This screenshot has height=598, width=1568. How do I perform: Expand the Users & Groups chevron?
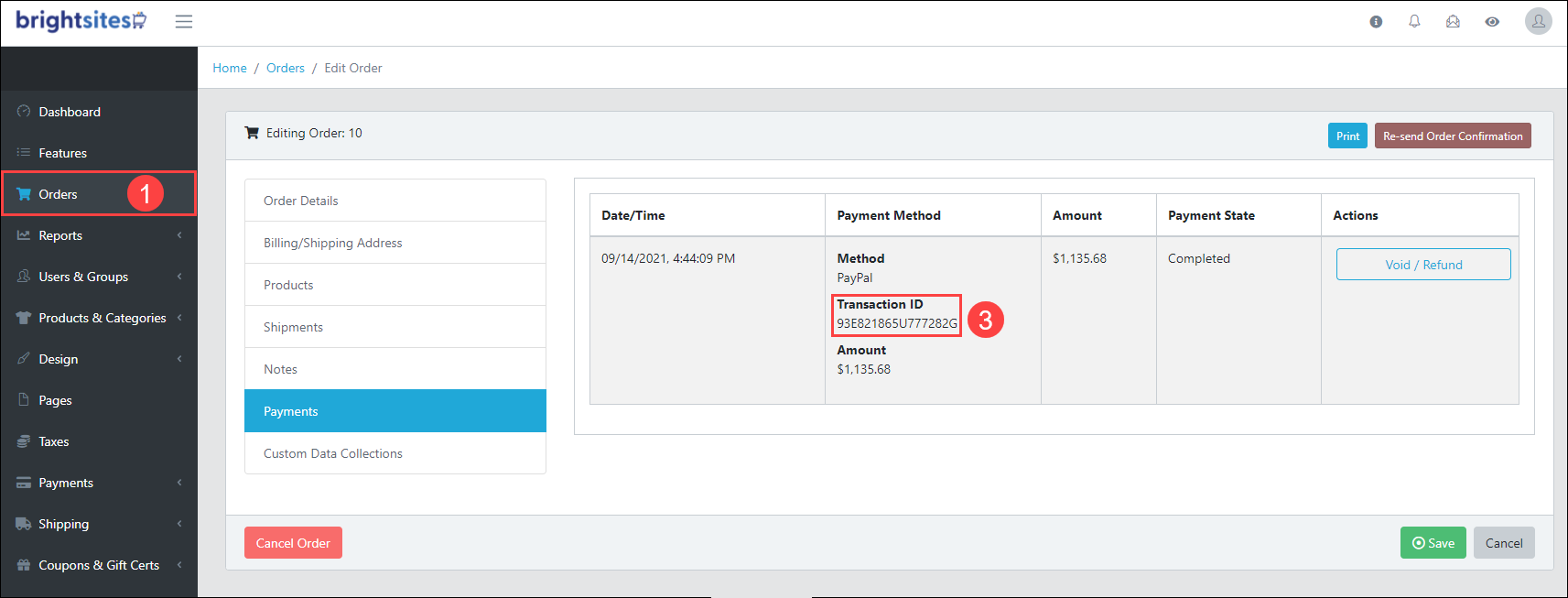pyautogui.click(x=179, y=277)
